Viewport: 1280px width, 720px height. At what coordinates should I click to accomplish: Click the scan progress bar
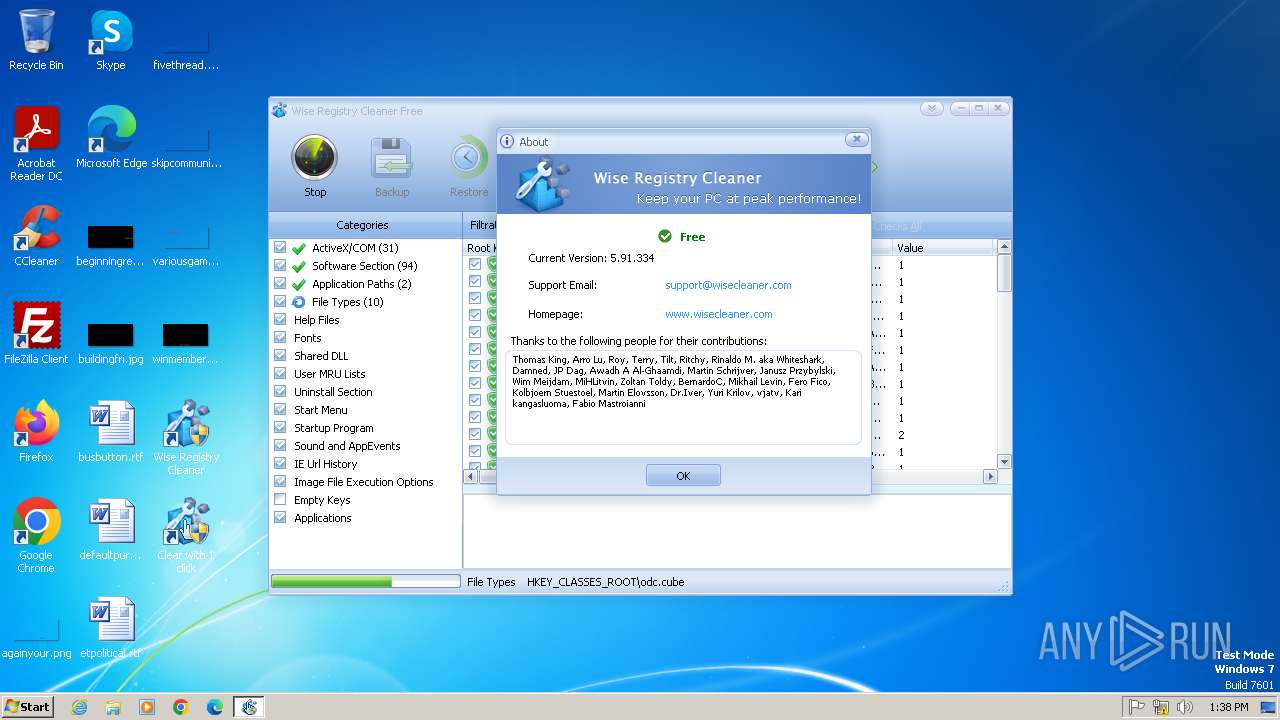pos(365,581)
